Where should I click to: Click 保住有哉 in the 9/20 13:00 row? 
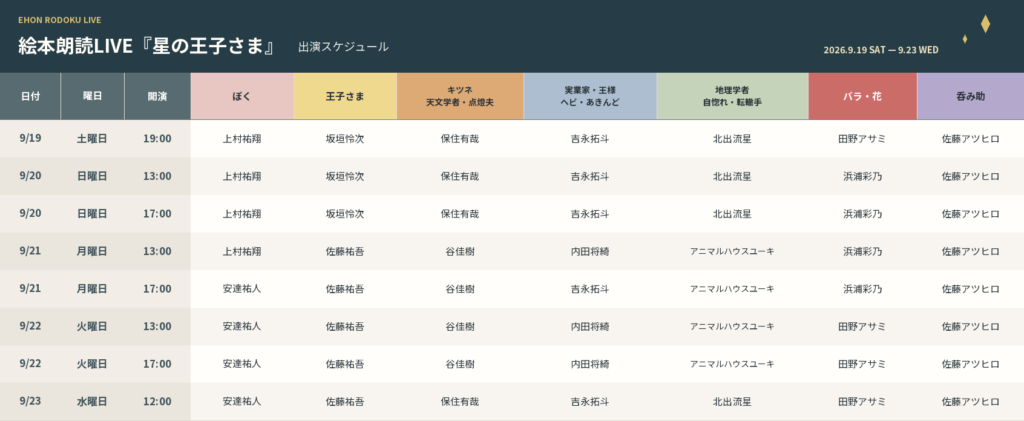(x=460, y=176)
